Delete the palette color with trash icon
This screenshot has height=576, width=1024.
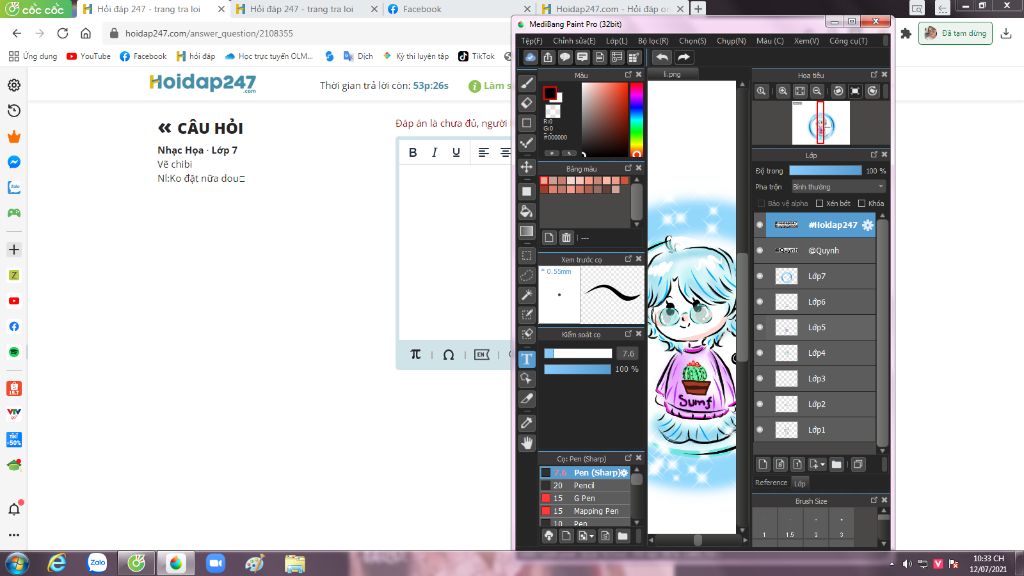566,238
